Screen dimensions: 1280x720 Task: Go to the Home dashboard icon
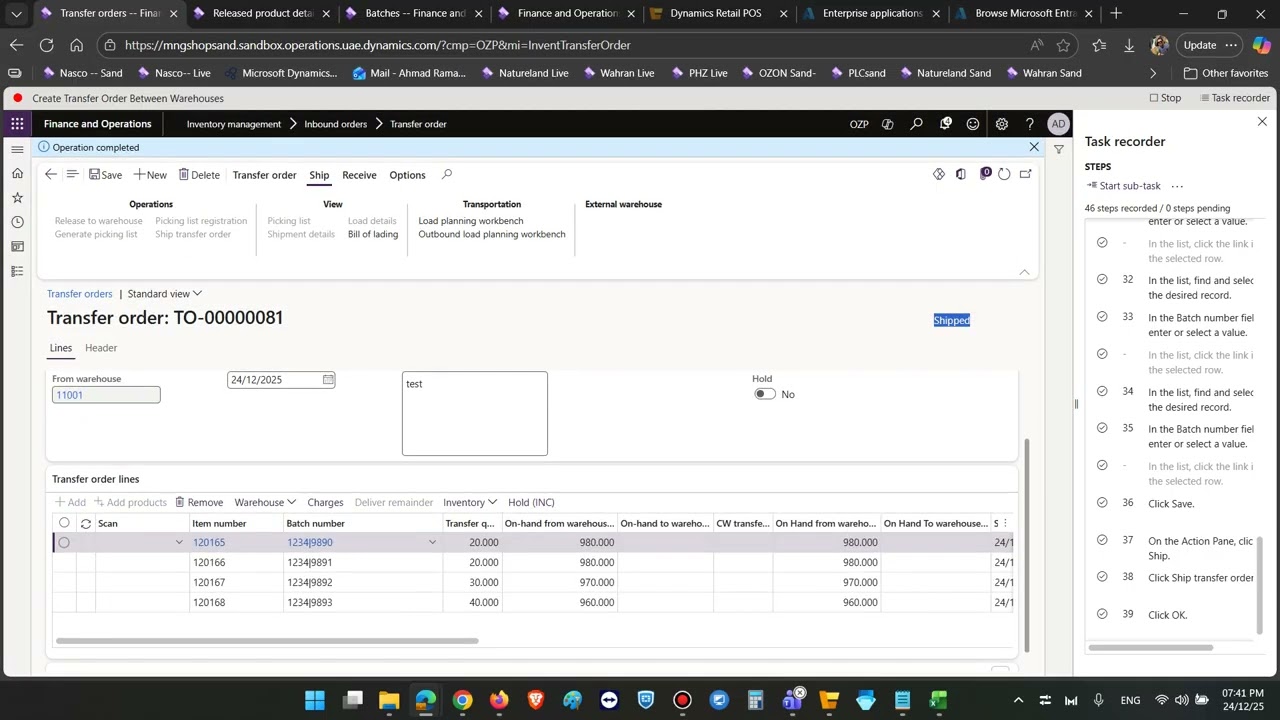[17, 173]
